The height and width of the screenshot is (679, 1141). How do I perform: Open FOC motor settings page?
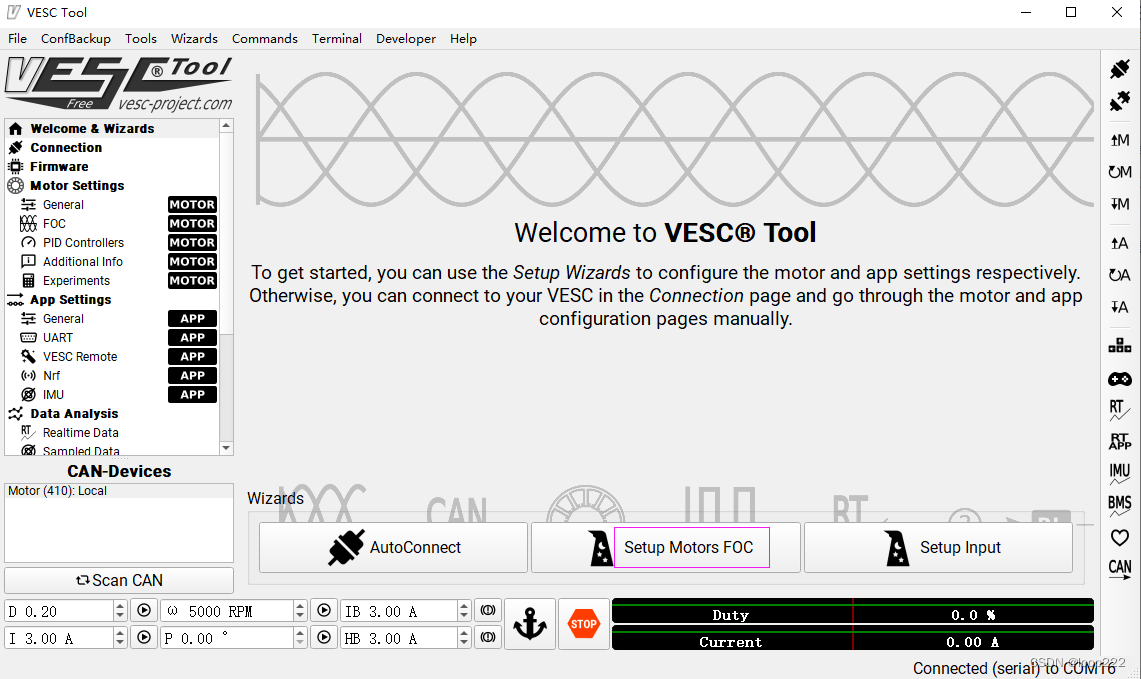(112, 223)
